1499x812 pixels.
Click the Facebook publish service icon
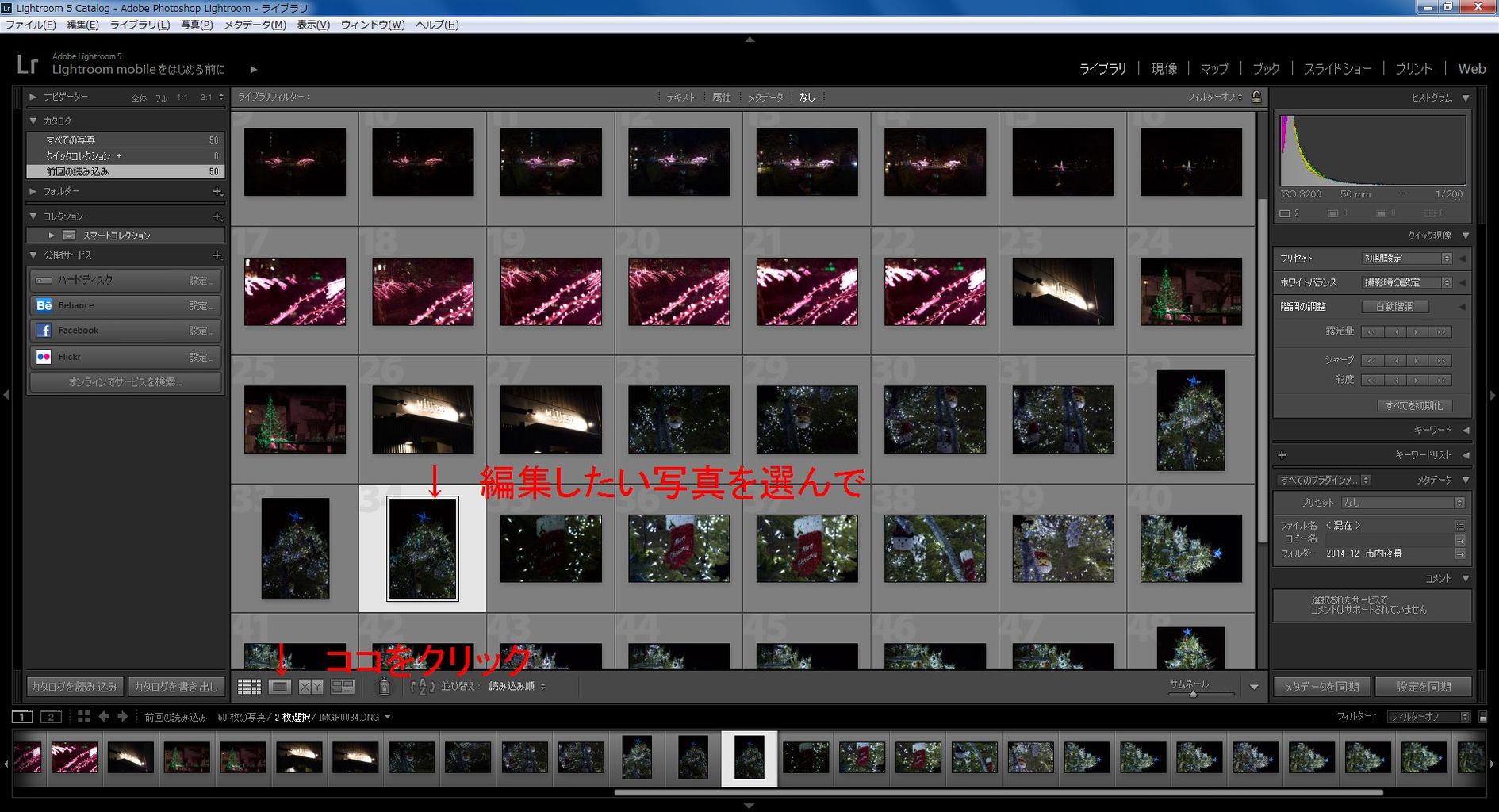(x=44, y=331)
